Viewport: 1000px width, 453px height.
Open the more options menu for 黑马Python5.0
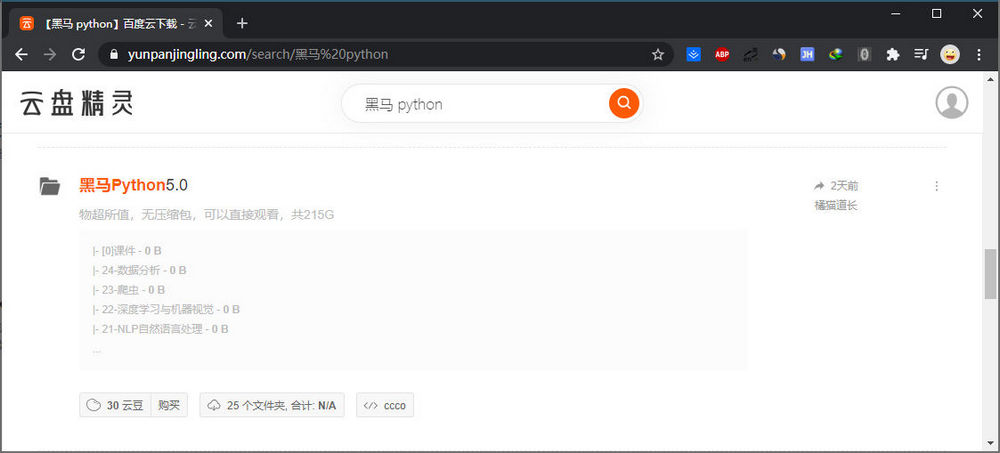click(936, 186)
